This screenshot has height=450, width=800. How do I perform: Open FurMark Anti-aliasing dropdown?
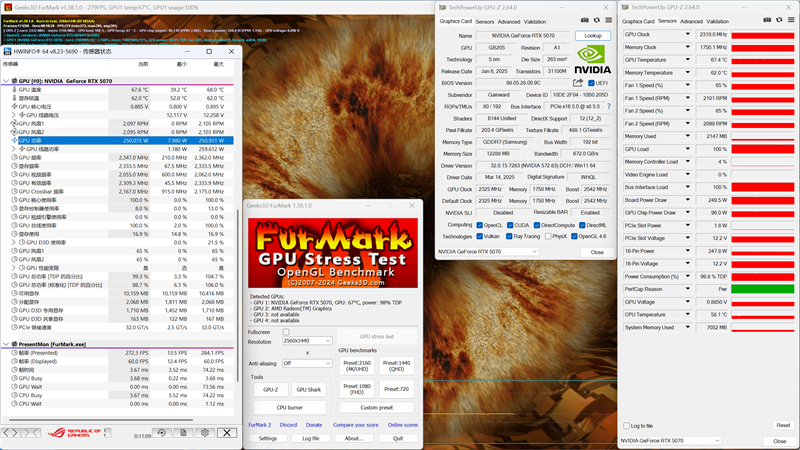click(x=307, y=363)
